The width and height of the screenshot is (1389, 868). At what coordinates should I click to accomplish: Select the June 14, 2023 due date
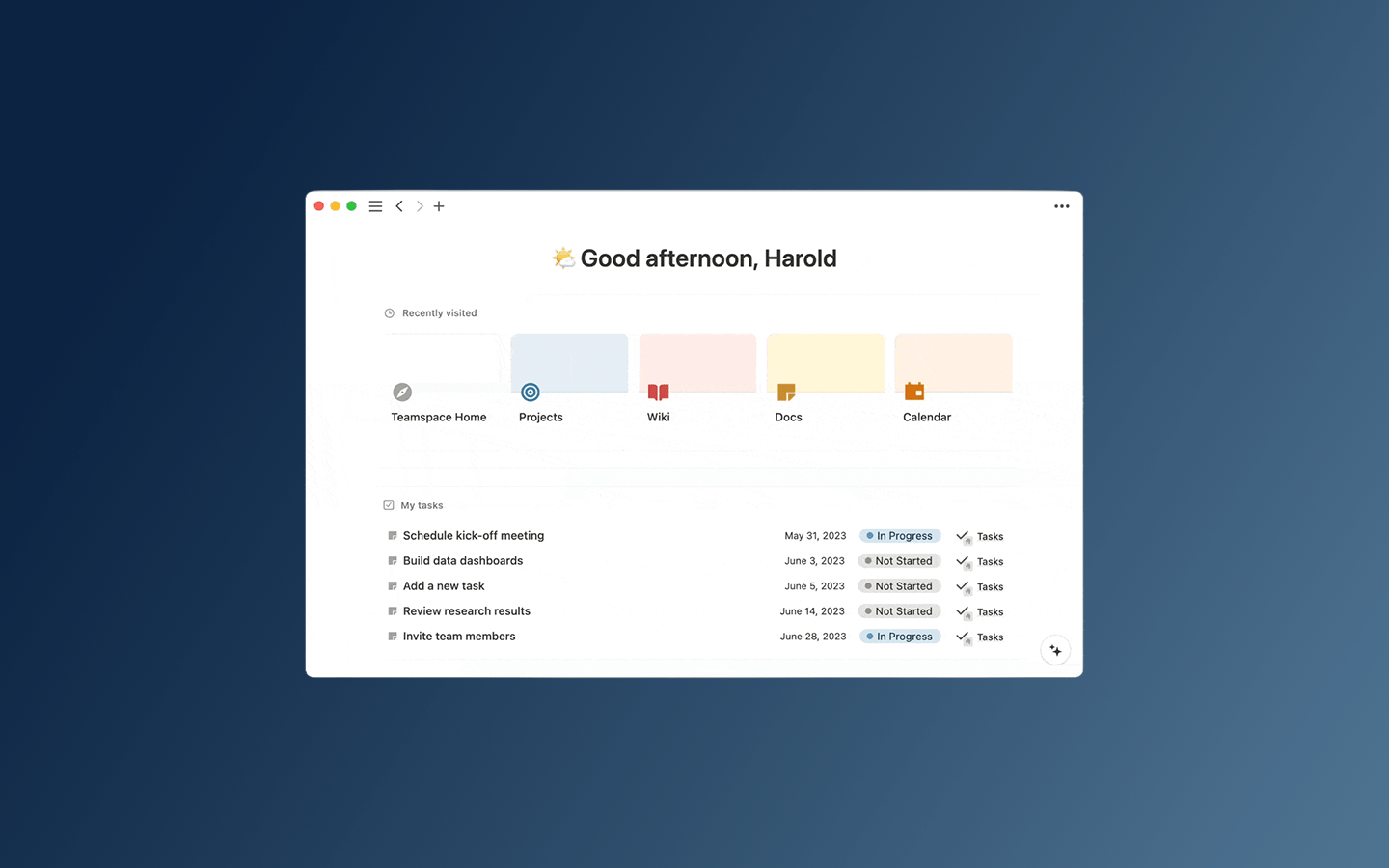tap(812, 611)
